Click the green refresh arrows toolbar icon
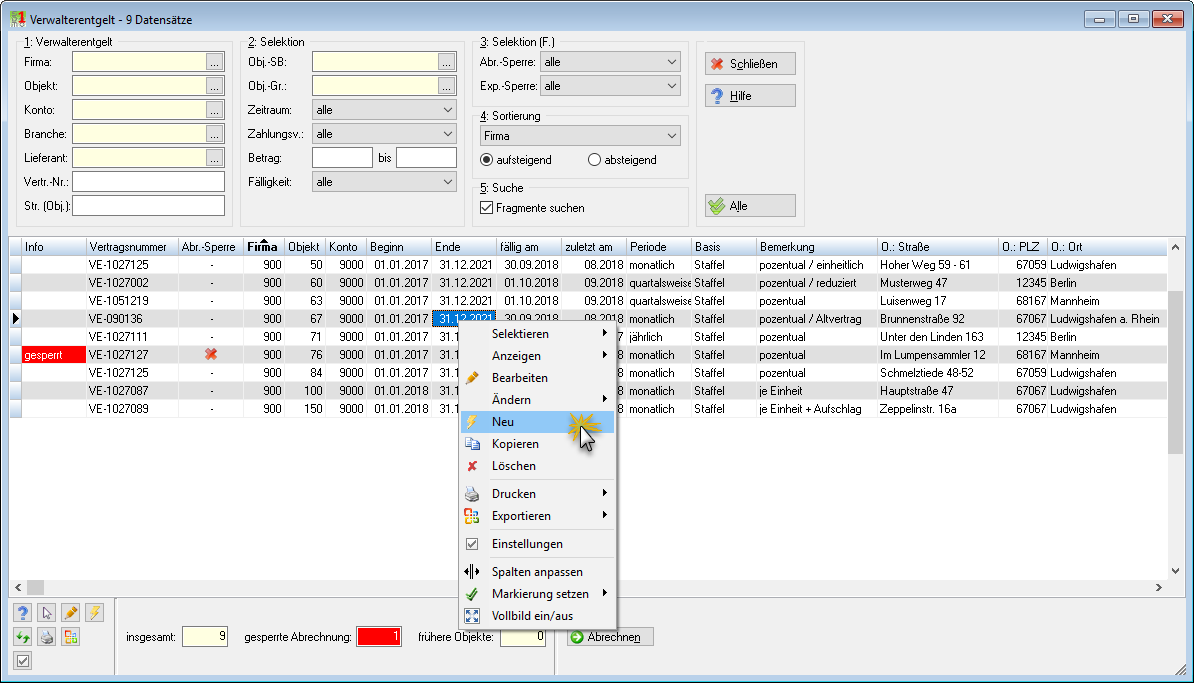 [23, 637]
